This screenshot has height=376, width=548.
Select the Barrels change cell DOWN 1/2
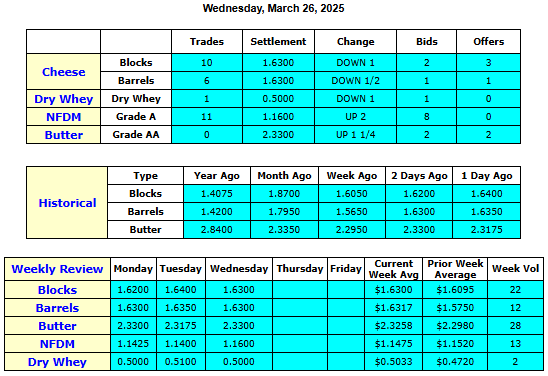tap(355, 81)
